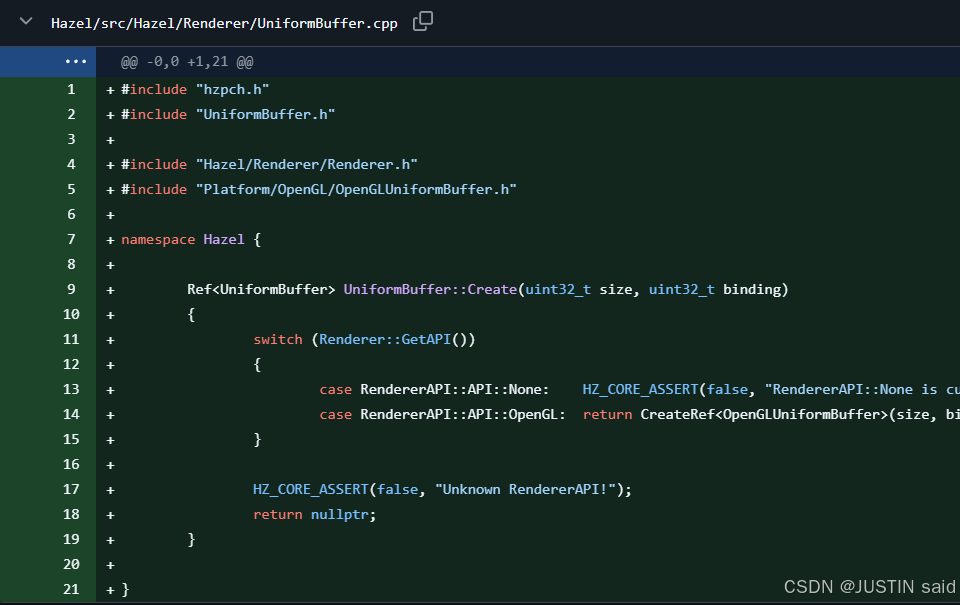Click the OpenGLUniformBuffer.h include path
Image resolution: width=960 pixels, height=605 pixels.
[356, 189]
